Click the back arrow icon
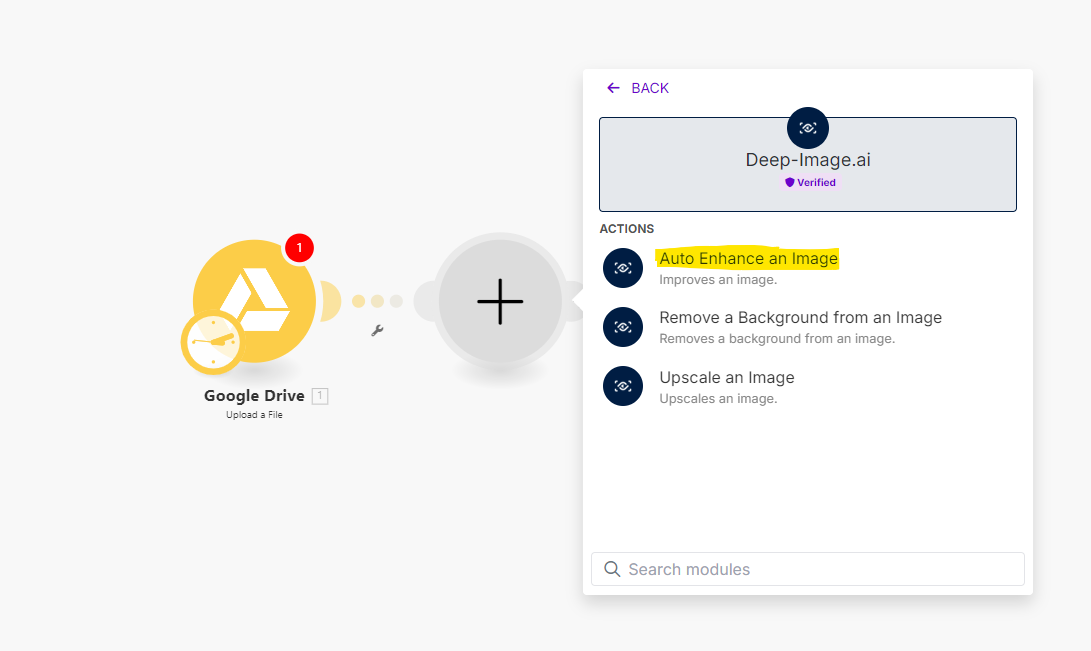This screenshot has width=1091, height=651. coord(613,88)
